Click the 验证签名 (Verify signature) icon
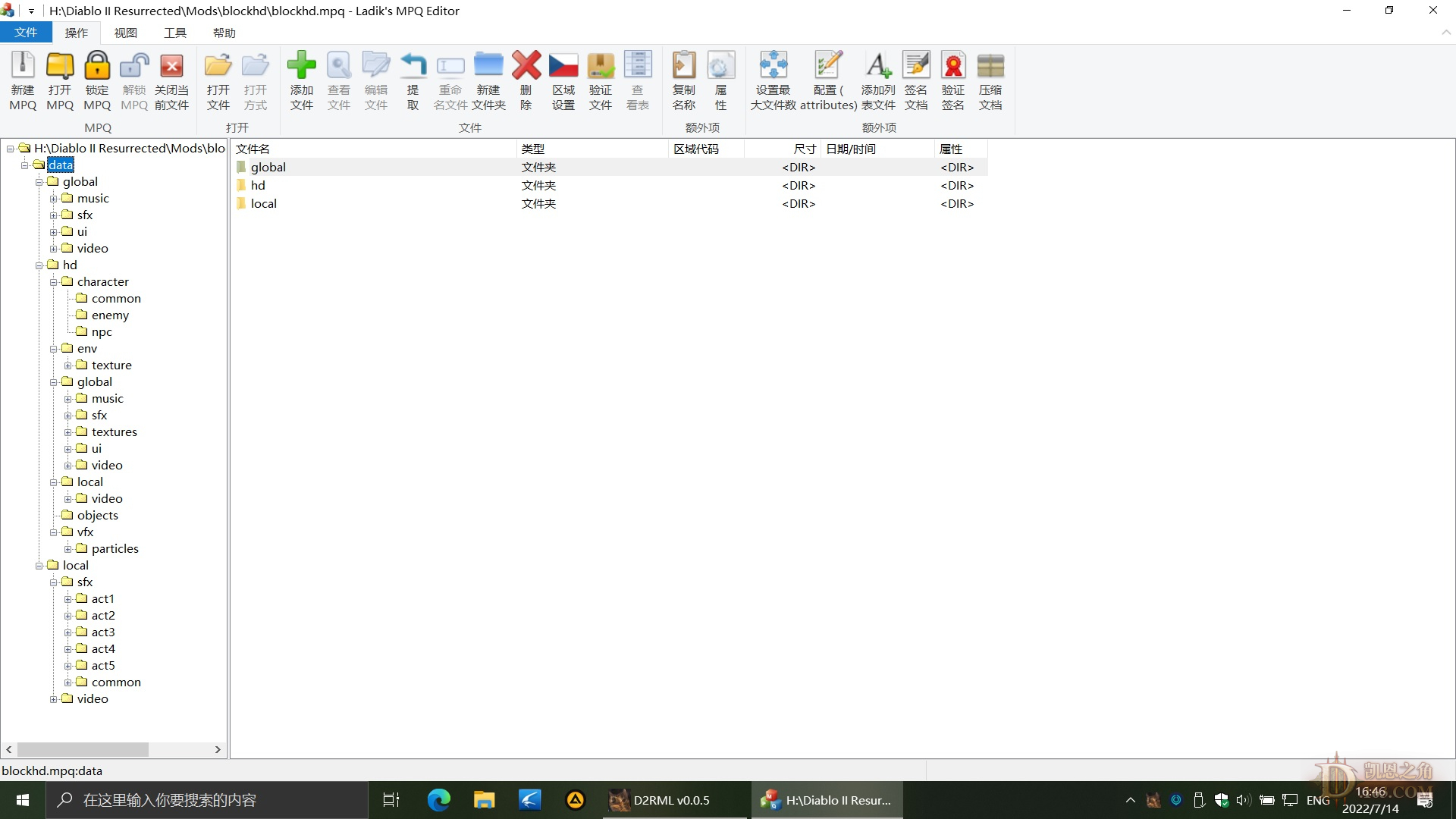This screenshot has width=1456, height=819. click(x=953, y=65)
